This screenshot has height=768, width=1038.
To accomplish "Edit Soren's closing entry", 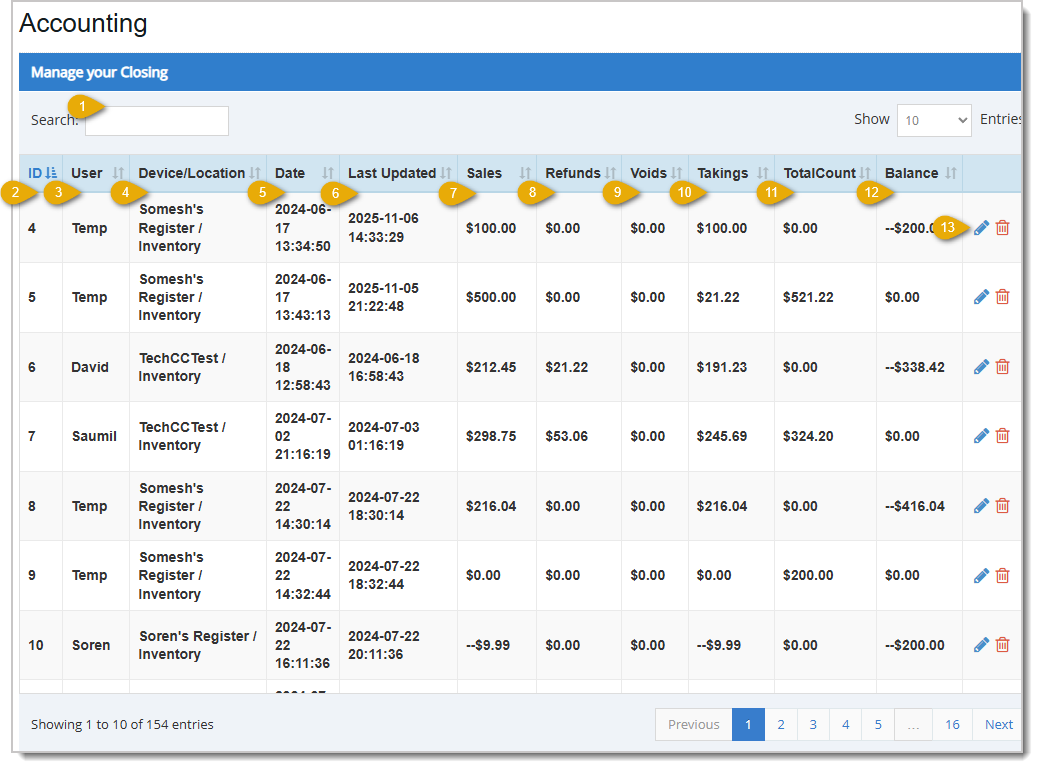I will 981,645.
